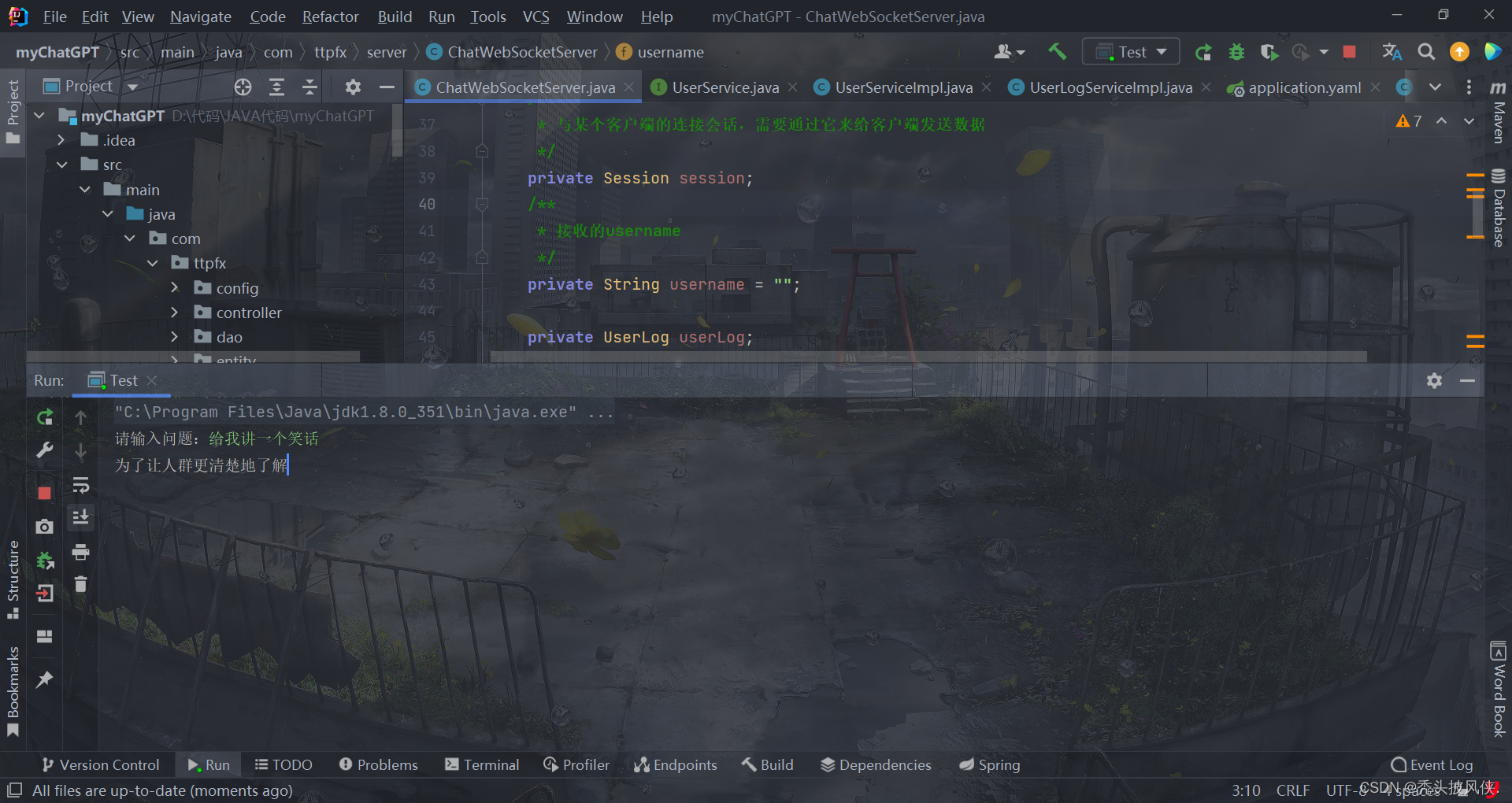Viewport: 1512px width, 803px height.
Task: Take thread dump camera icon
Action: coord(45,527)
